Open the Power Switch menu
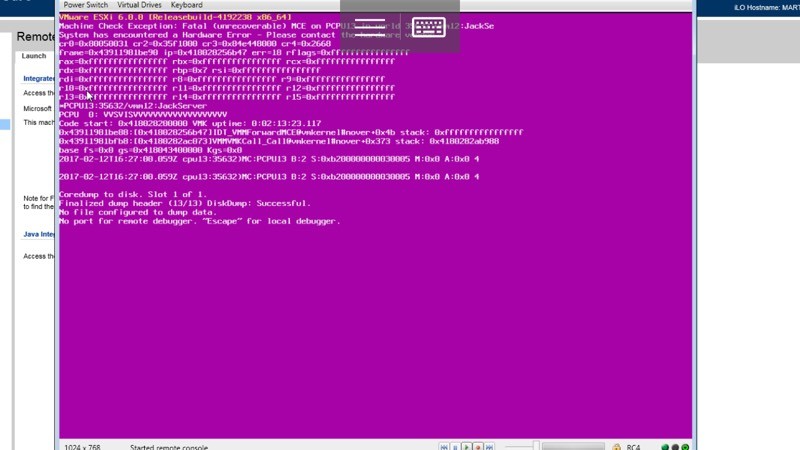This screenshot has height=450, width=800. coord(85,5)
